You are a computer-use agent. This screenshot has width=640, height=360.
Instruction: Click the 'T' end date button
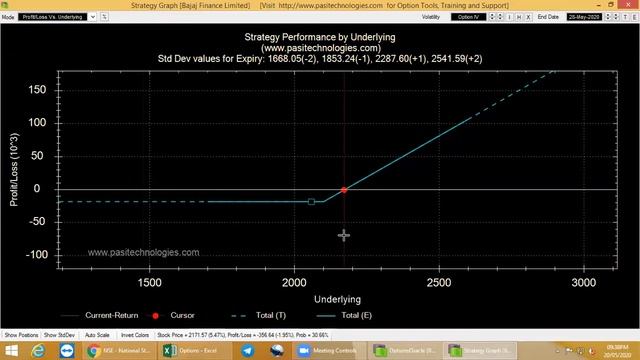coord(625,17)
